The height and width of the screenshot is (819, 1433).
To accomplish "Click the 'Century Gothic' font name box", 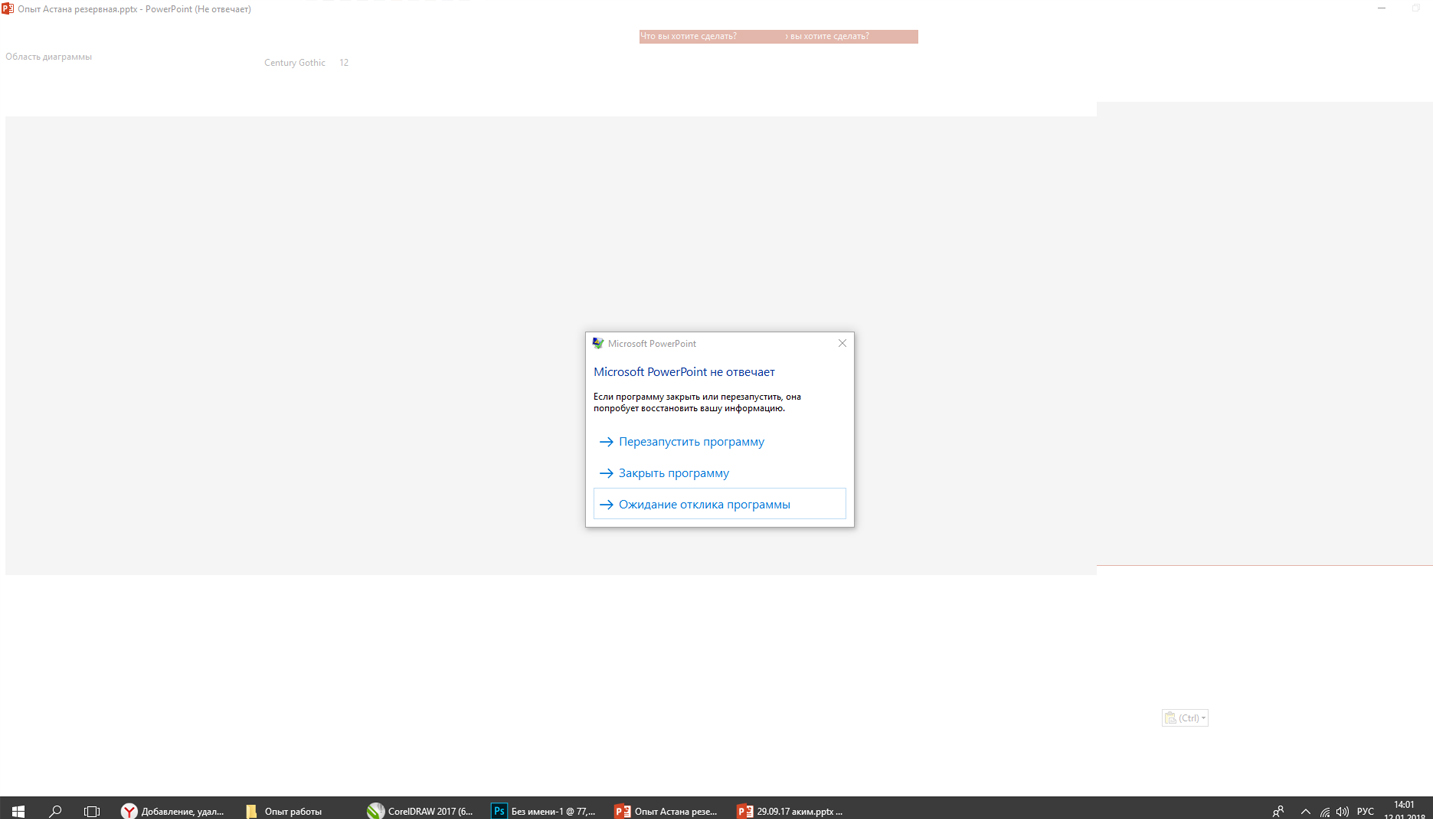I will [x=294, y=62].
